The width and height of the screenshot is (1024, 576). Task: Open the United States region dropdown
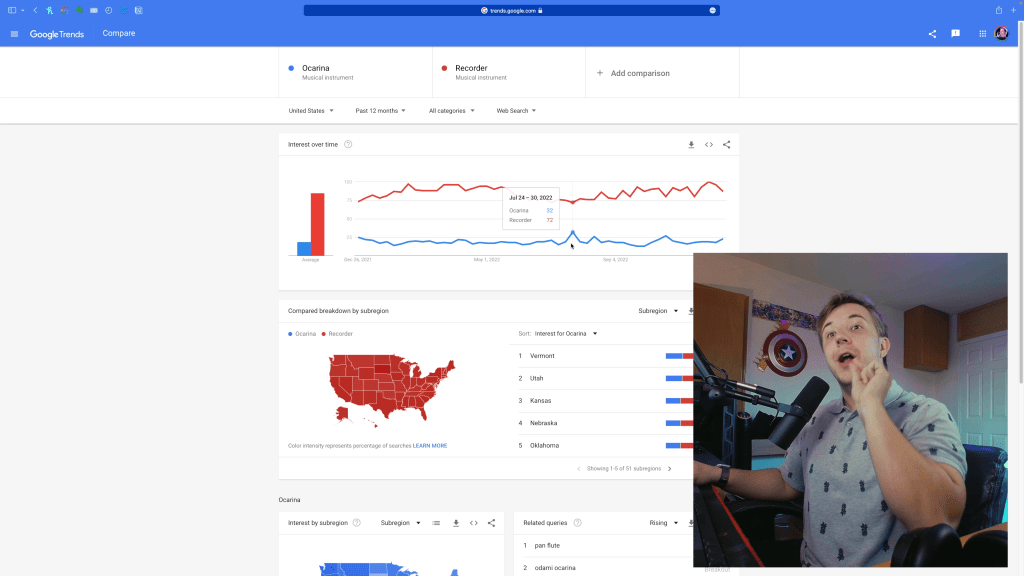[x=311, y=111]
